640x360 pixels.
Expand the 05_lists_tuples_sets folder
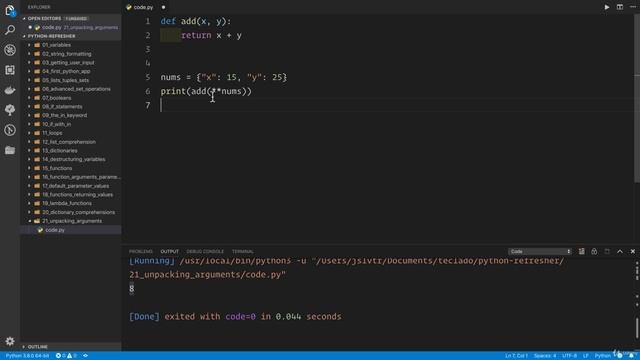coord(71,80)
